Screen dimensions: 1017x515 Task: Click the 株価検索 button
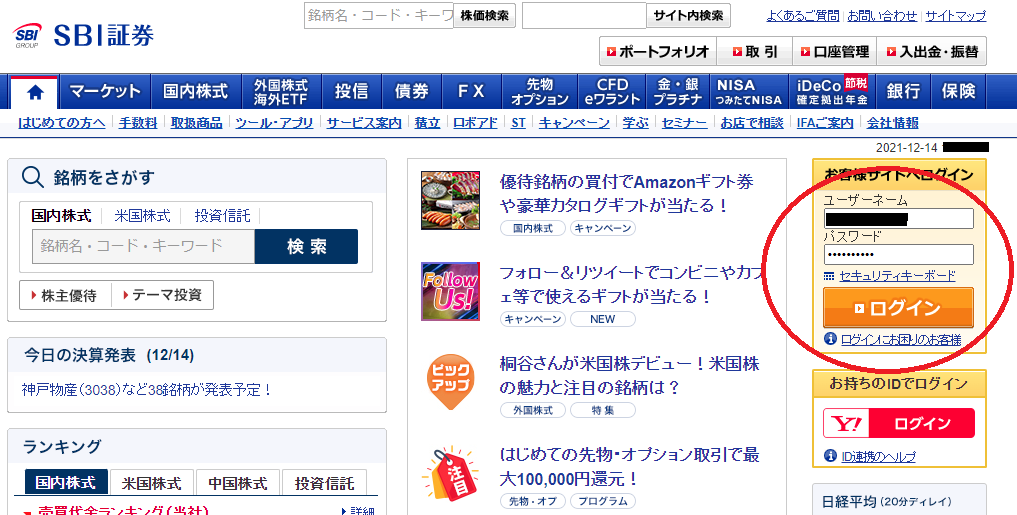pos(485,16)
